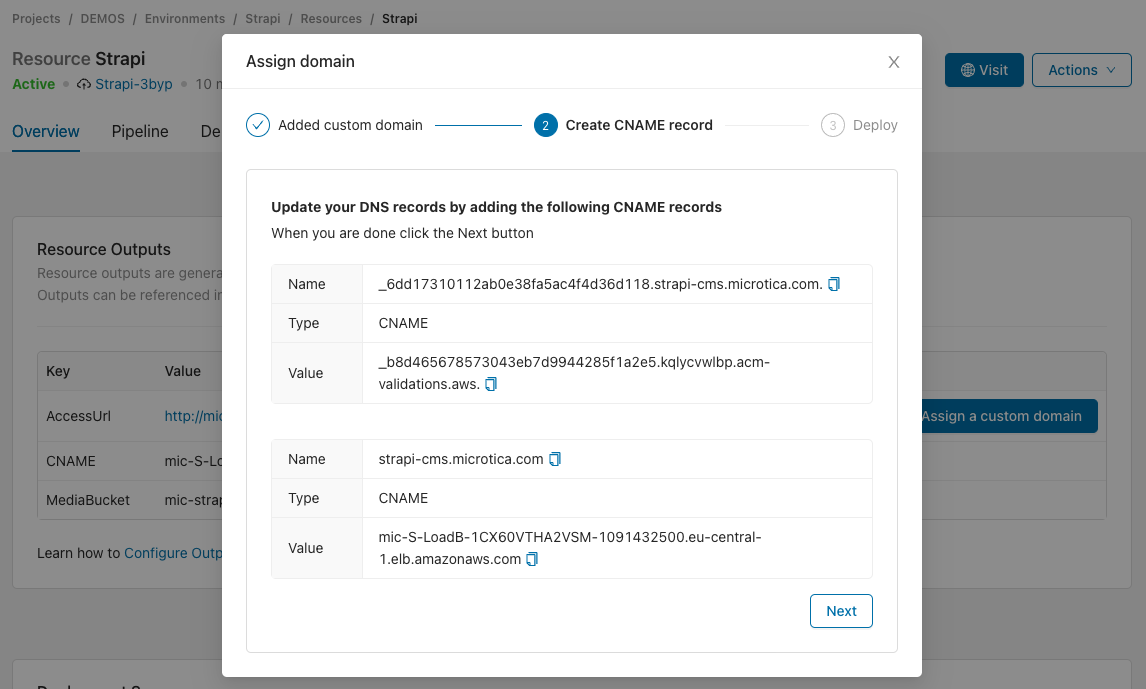Click the cloud icon beside Strapi-3byp

click(x=84, y=84)
